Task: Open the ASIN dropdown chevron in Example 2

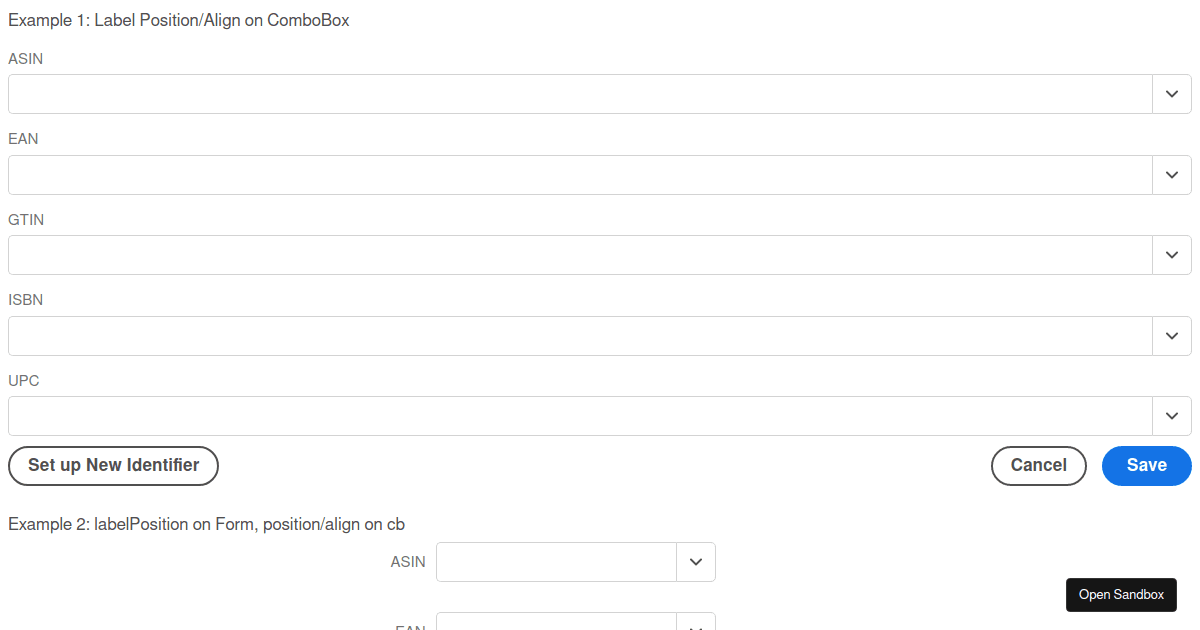Action: [x=696, y=562]
